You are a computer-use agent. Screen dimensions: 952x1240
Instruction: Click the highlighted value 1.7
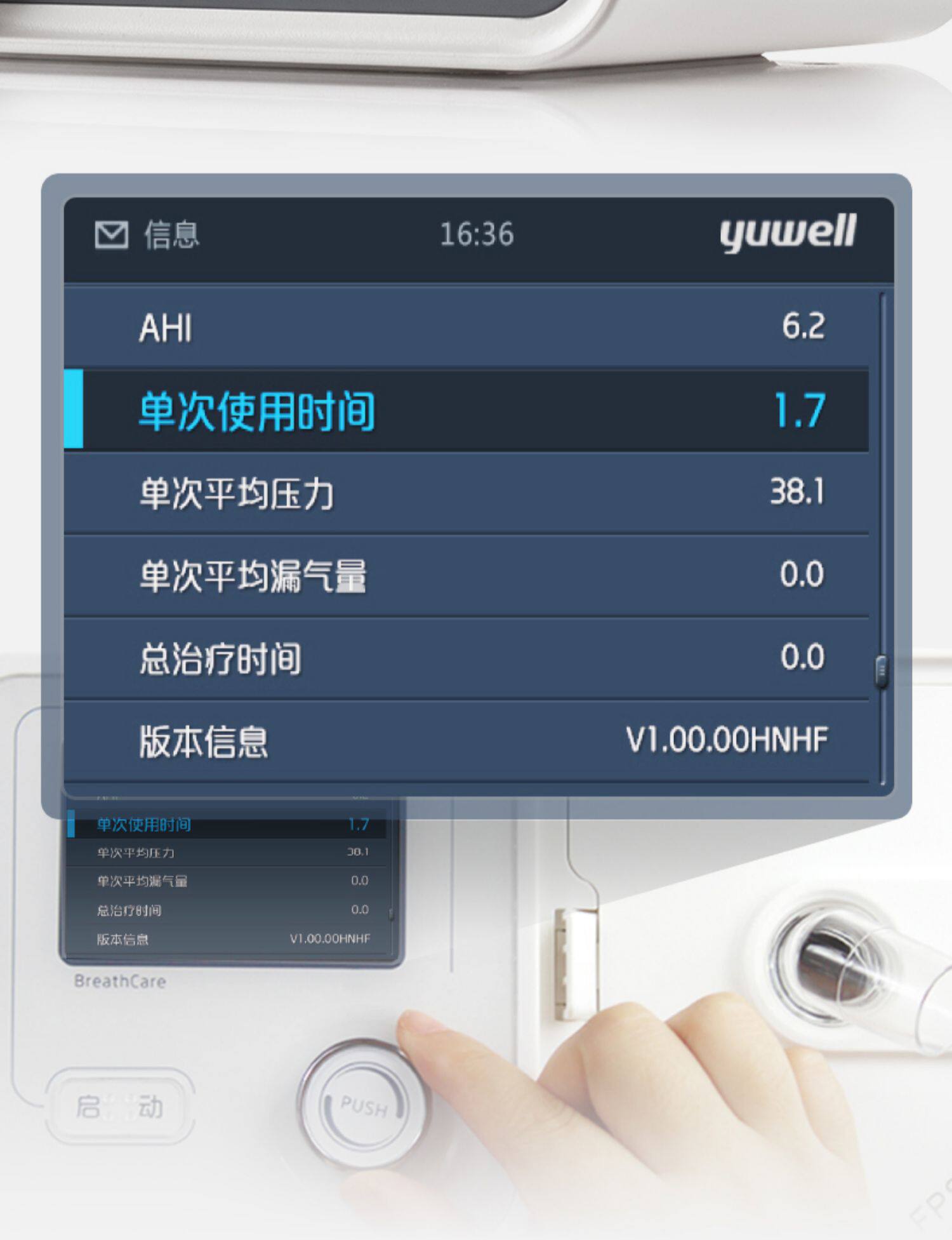pyautogui.click(x=800, y=410)
